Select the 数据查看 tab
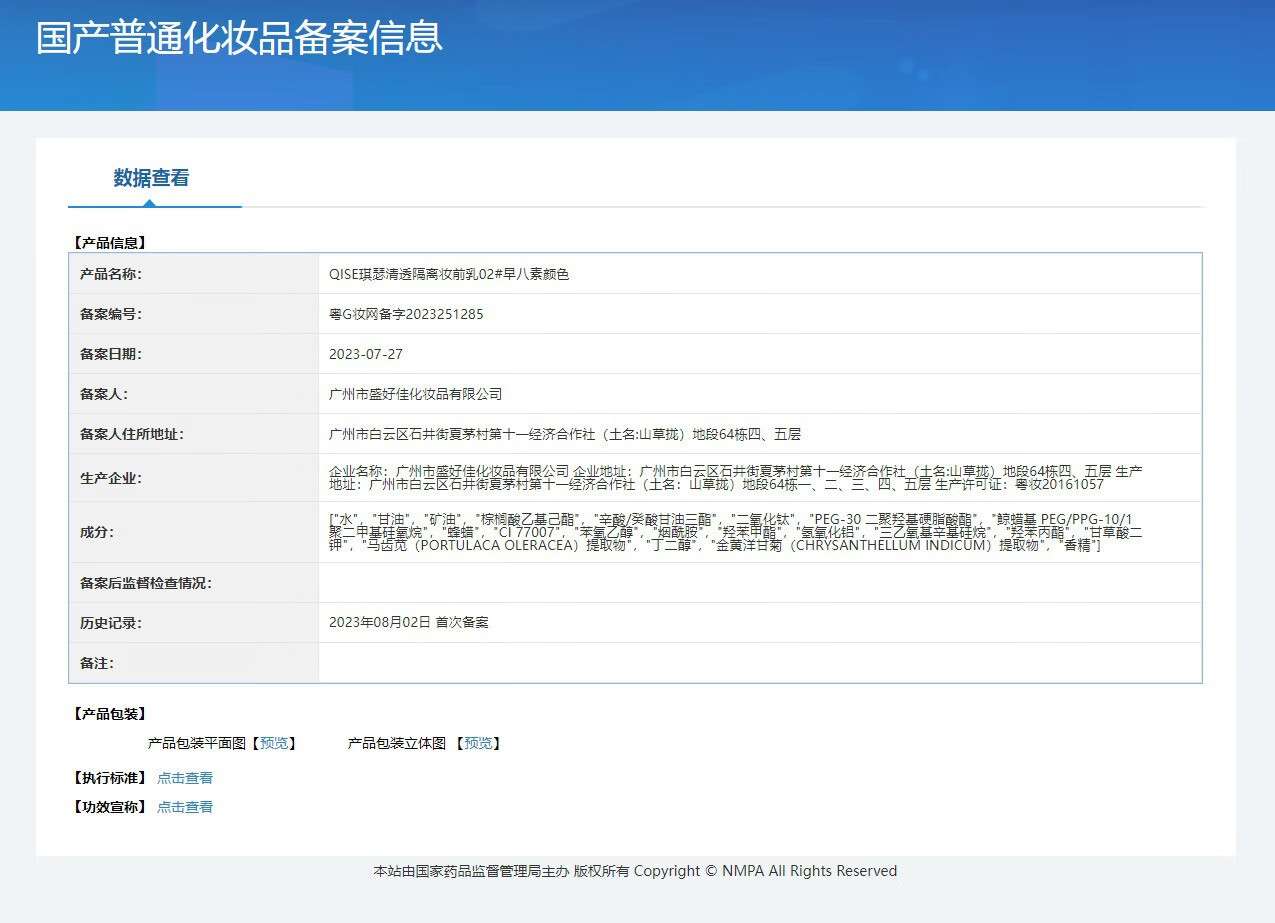Viewport: 1275px width, 923px height. click(x=151, y=178)
